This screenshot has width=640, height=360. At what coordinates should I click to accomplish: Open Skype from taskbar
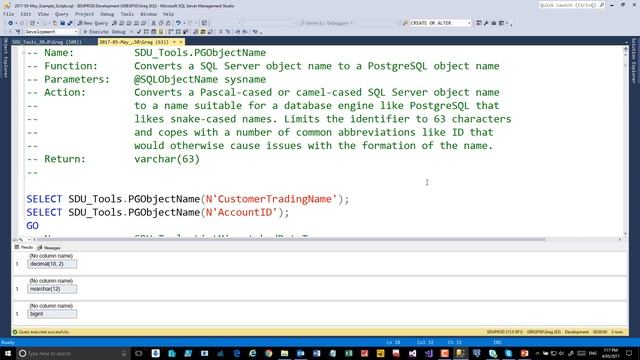(x=508, y=353)
